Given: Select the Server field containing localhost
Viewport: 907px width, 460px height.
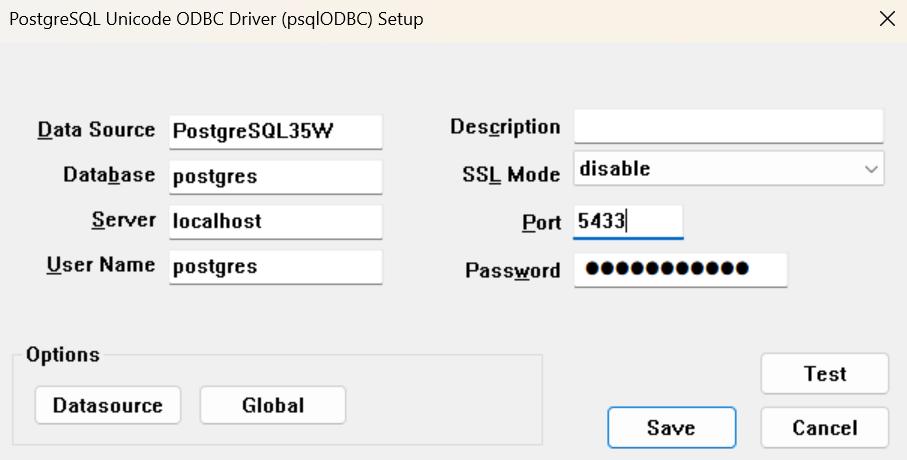Looking at the screenshot, I should click(276, 221).
